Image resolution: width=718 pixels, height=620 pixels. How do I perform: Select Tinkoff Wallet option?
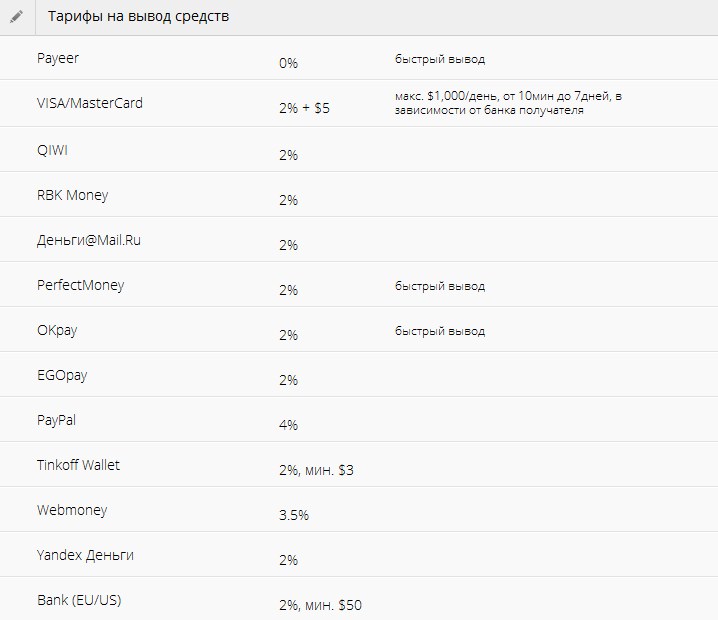coord(78,465)
